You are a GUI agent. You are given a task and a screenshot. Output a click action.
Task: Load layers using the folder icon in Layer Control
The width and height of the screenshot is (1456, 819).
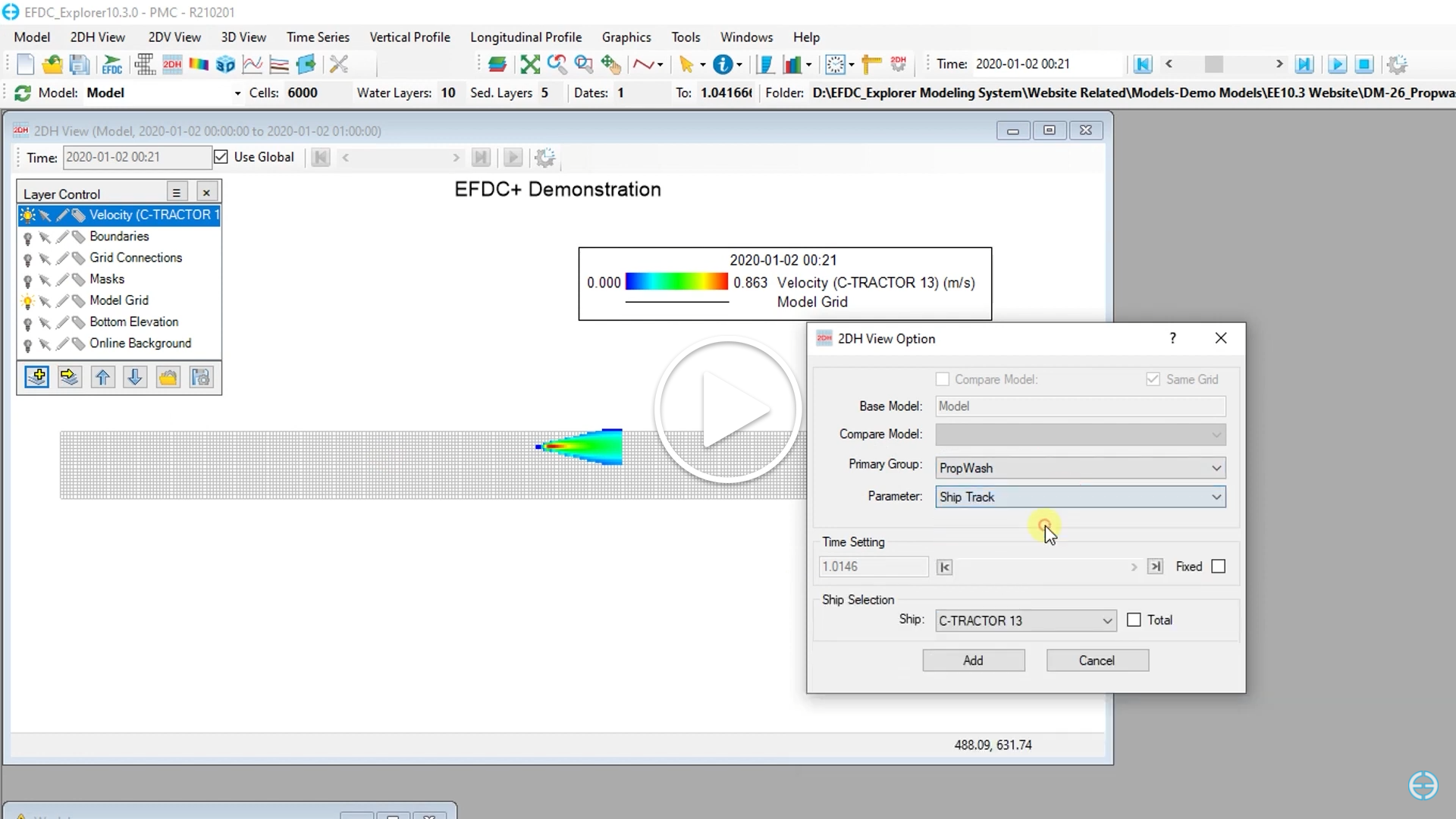click(168, 377)
